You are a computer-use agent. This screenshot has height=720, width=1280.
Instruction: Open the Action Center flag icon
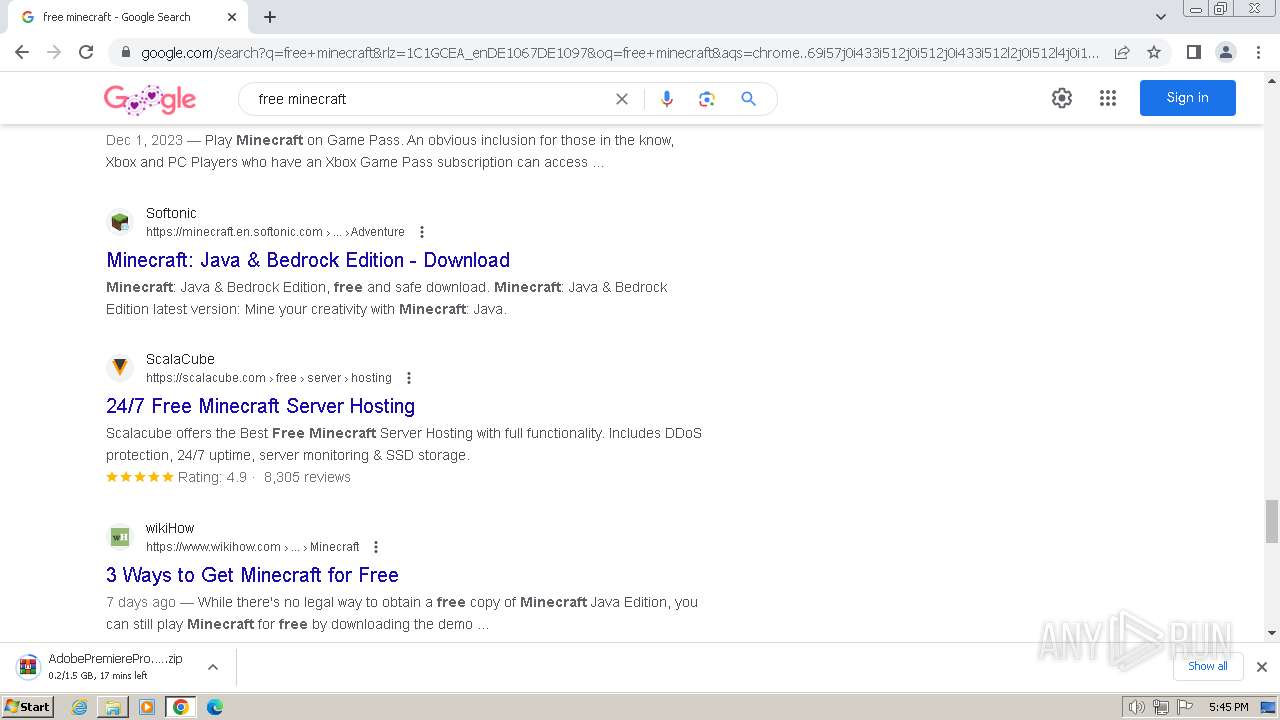[1183, 707]
